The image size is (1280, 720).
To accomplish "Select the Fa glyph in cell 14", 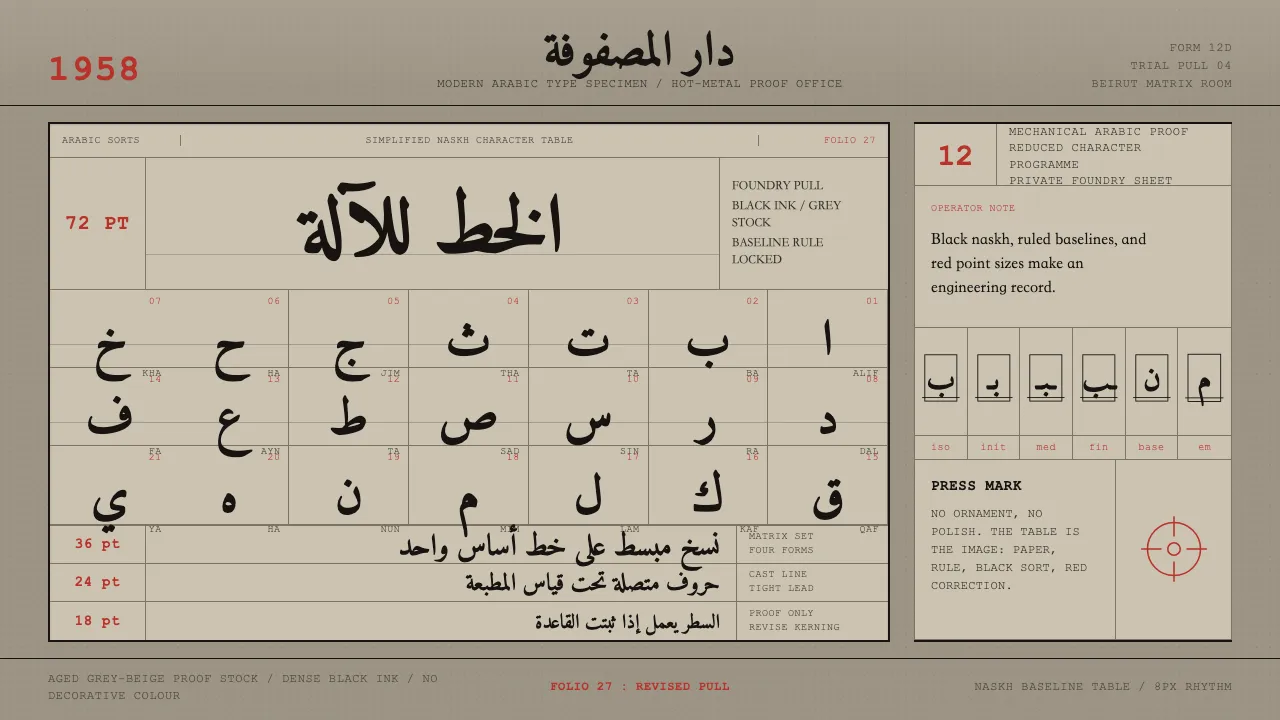I will point(110,413).
